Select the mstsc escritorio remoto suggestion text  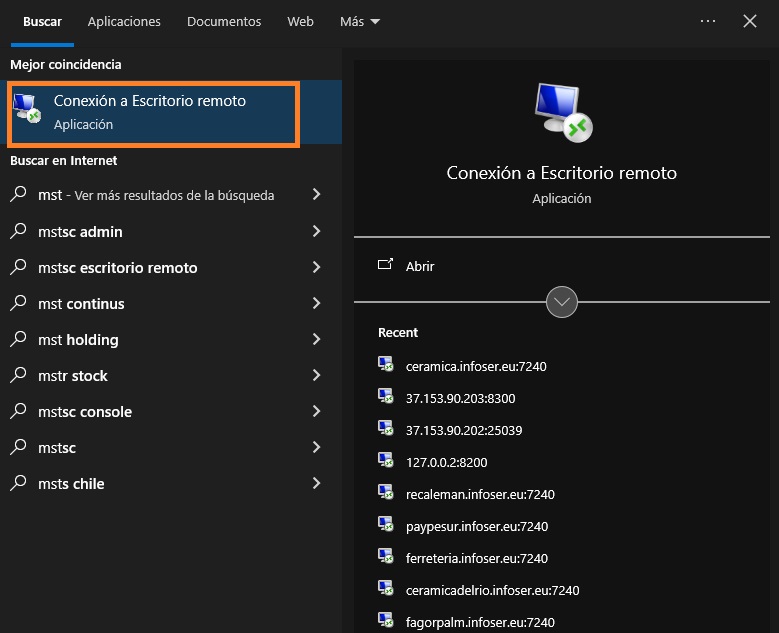(x=118, y=268)
